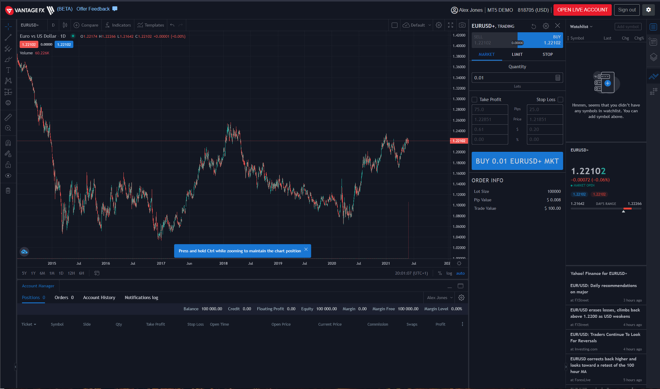Switch to the Positions tab
Viewport: 660px width, 389px height.
click(33, 297)
